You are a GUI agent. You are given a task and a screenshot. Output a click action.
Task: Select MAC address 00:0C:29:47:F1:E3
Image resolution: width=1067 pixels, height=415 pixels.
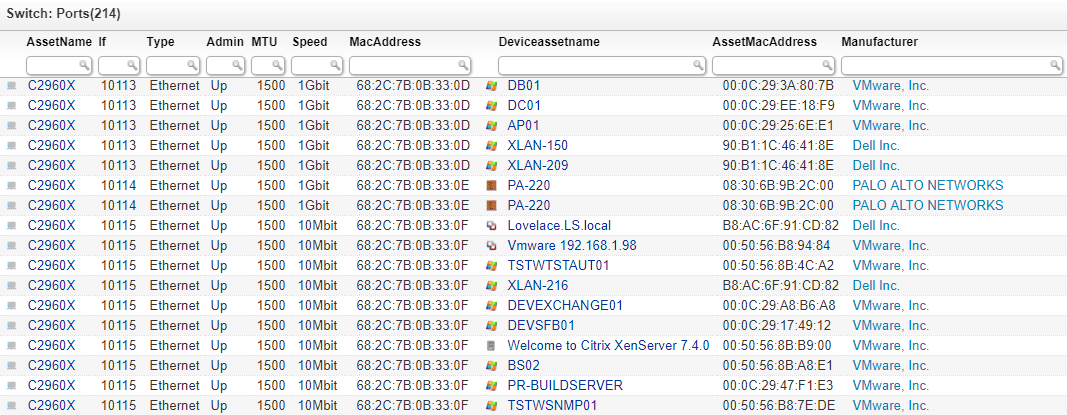tap(778, 386)
